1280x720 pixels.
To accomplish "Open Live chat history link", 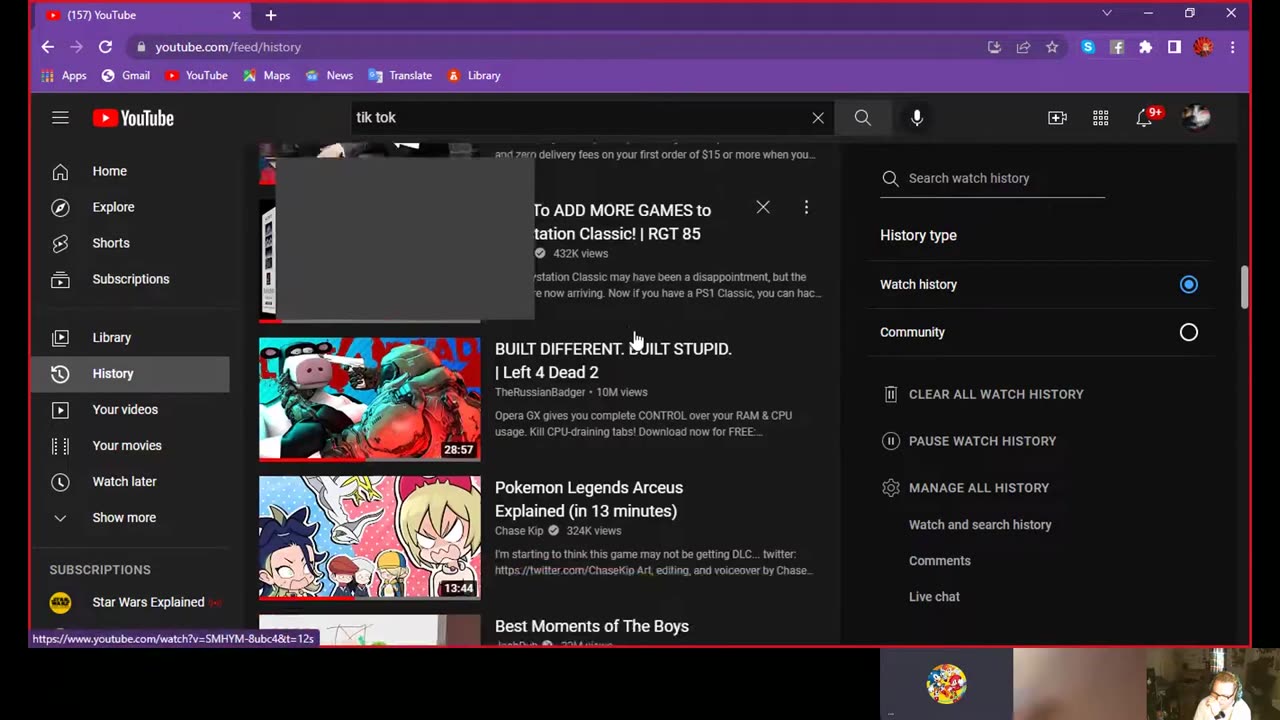I will (934, 597).
